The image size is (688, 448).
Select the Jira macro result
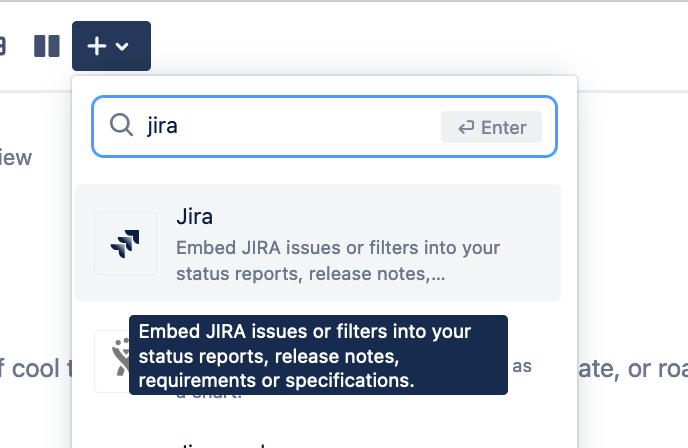tap(318, 243)
